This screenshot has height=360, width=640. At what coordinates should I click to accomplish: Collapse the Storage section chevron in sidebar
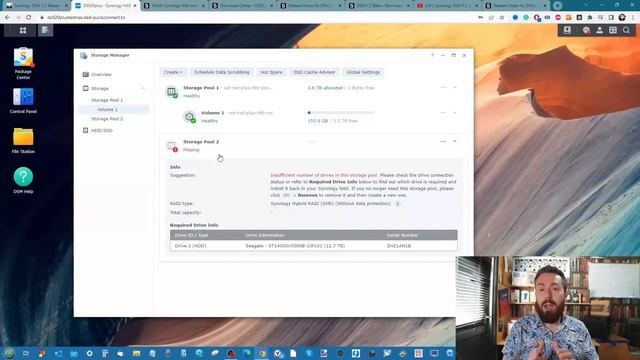[x=143, y=88]
